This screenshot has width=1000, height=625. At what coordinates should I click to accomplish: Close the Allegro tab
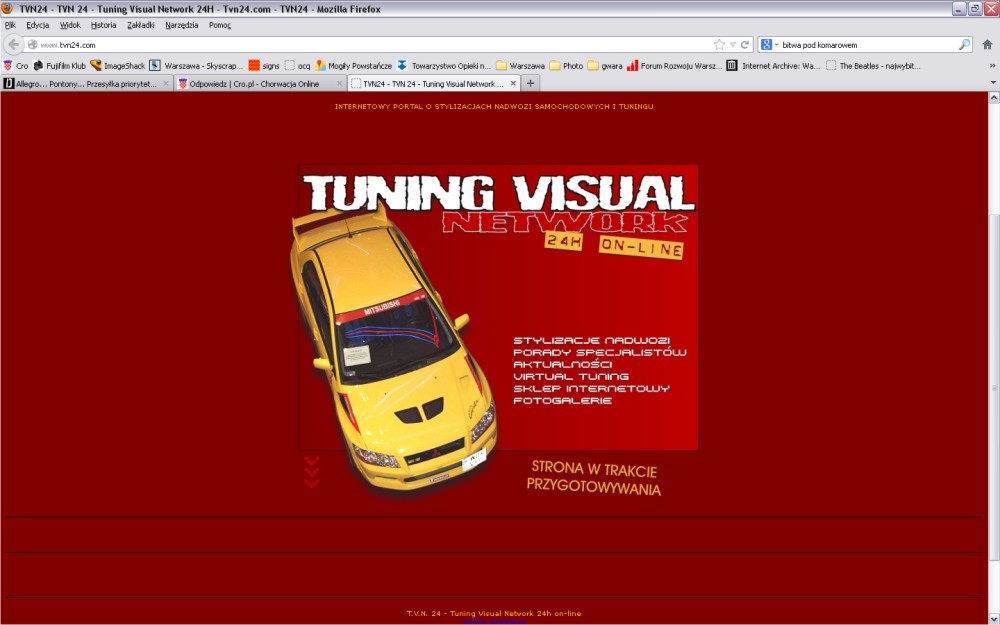pos(166,84)
